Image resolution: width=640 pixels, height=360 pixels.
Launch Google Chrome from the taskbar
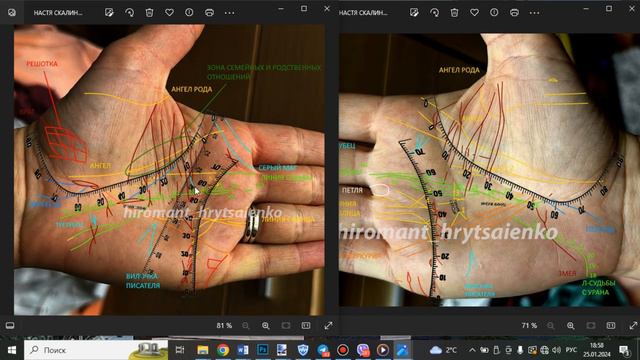[x=223, y=350]
